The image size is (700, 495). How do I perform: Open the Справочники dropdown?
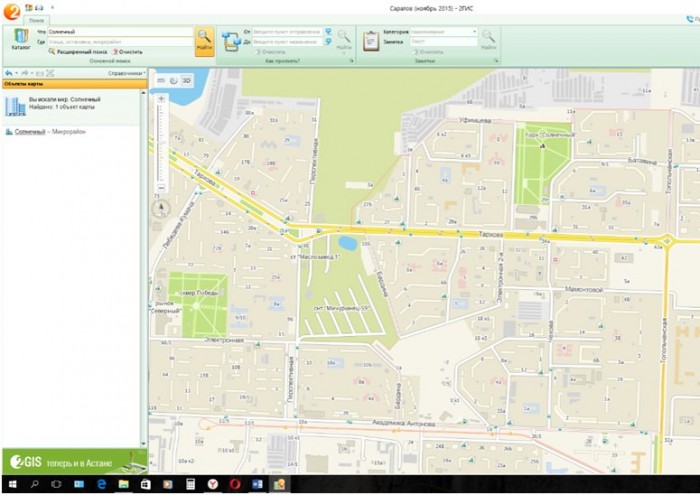pyautogui.click(x=127, y=73)
